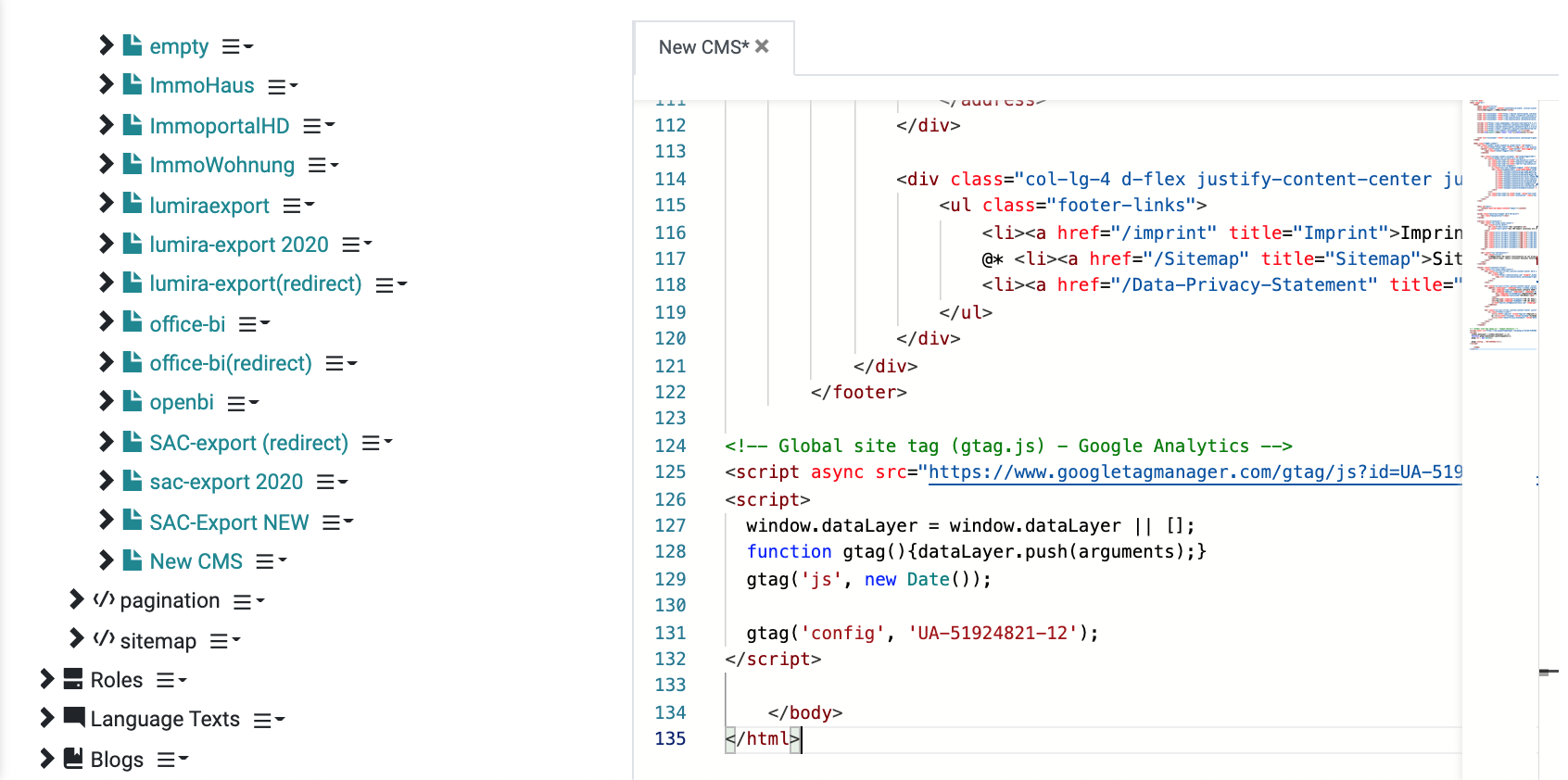Click the footer-links class value
1568x780 pixels.
coord(1121,206)
